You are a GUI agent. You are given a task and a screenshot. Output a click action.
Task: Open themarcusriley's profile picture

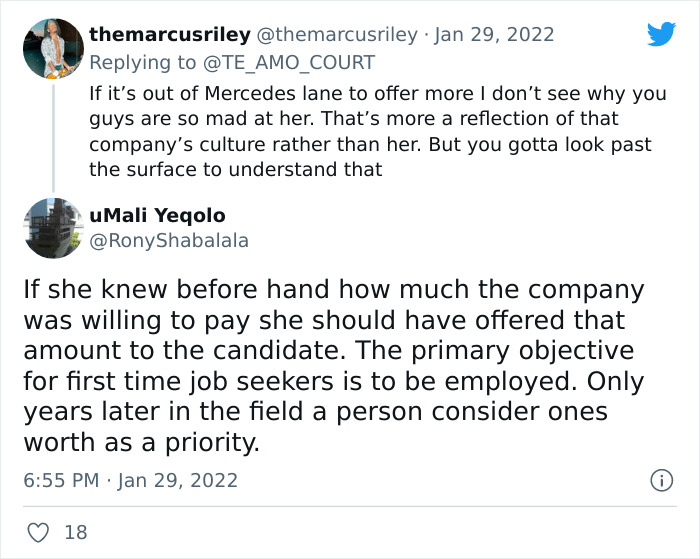click(52, 49)
